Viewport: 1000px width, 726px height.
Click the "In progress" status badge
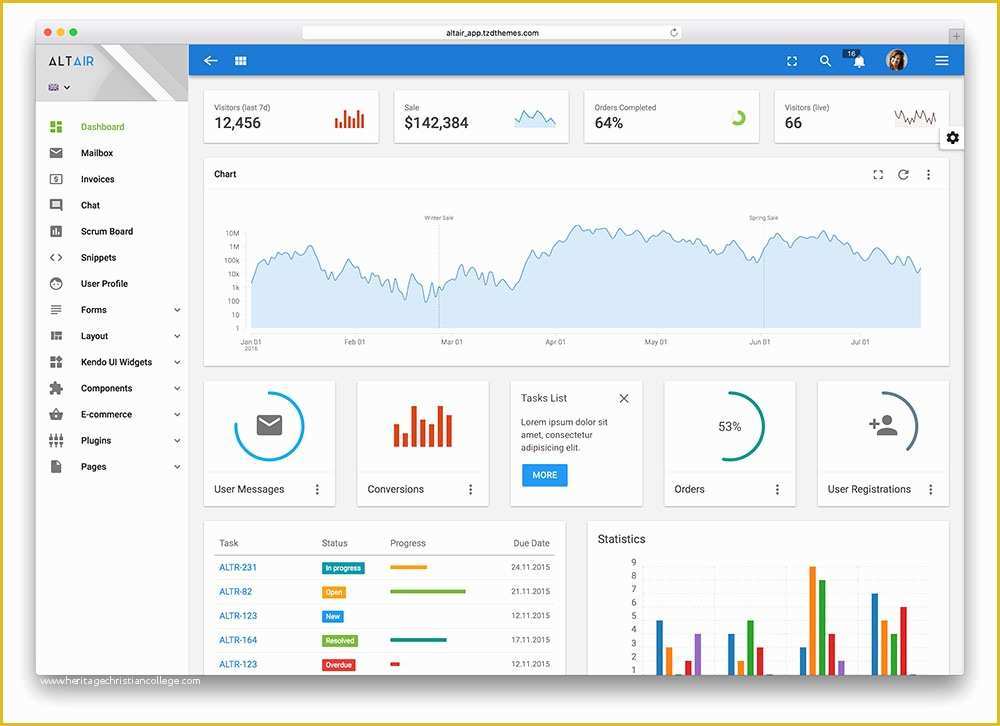tap(343, 568)
